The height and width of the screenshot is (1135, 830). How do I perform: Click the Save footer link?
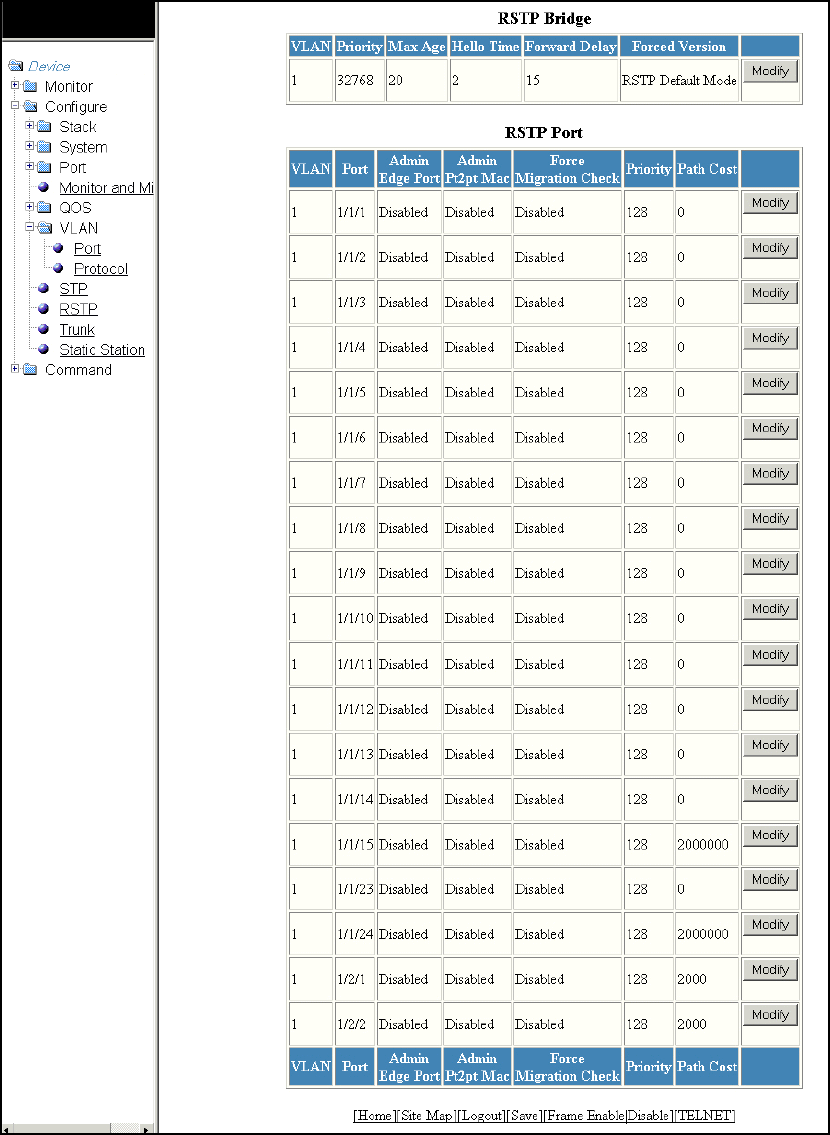click(524, 1115)
